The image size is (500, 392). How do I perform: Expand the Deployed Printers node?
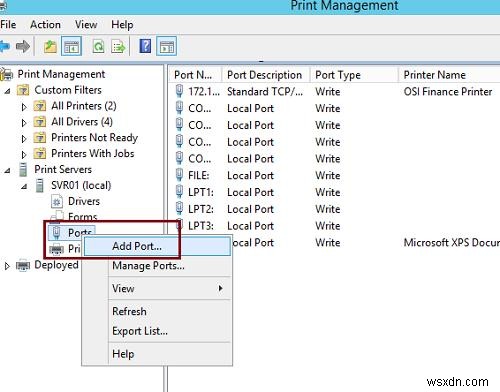point(7,266)
